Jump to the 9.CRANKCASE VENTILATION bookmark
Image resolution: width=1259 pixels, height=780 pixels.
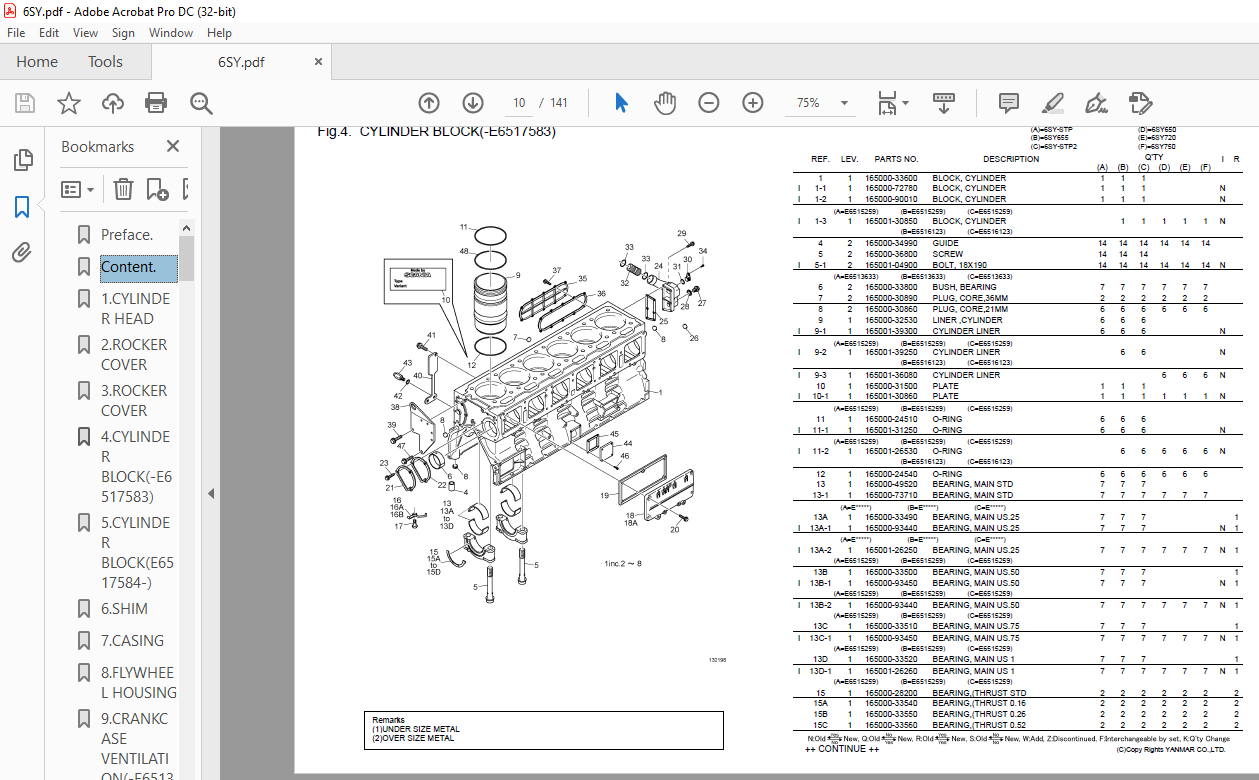point(135,748)
